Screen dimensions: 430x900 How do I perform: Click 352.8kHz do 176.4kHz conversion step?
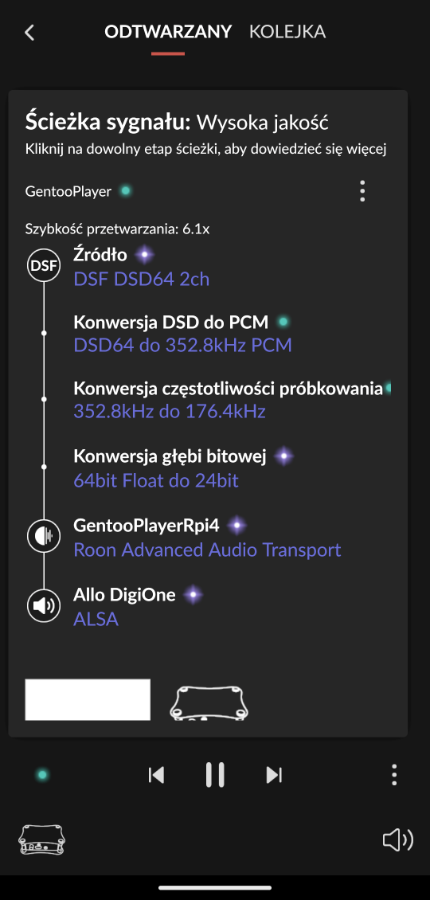click(169, 411)
